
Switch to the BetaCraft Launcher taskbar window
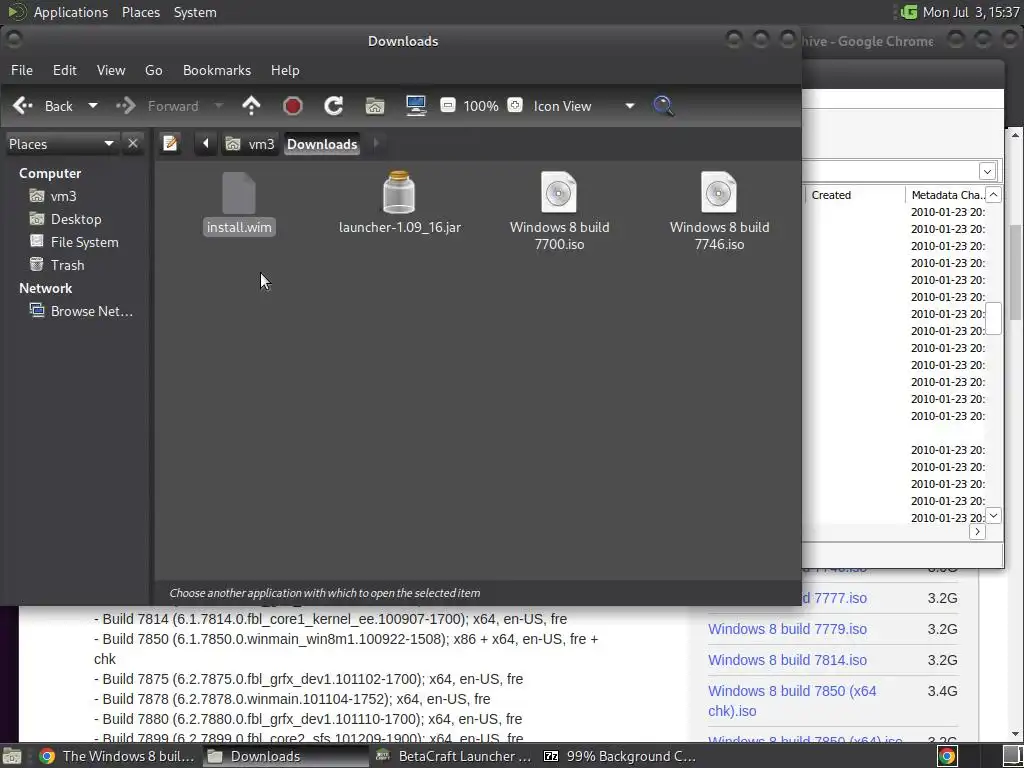(453, 756)
